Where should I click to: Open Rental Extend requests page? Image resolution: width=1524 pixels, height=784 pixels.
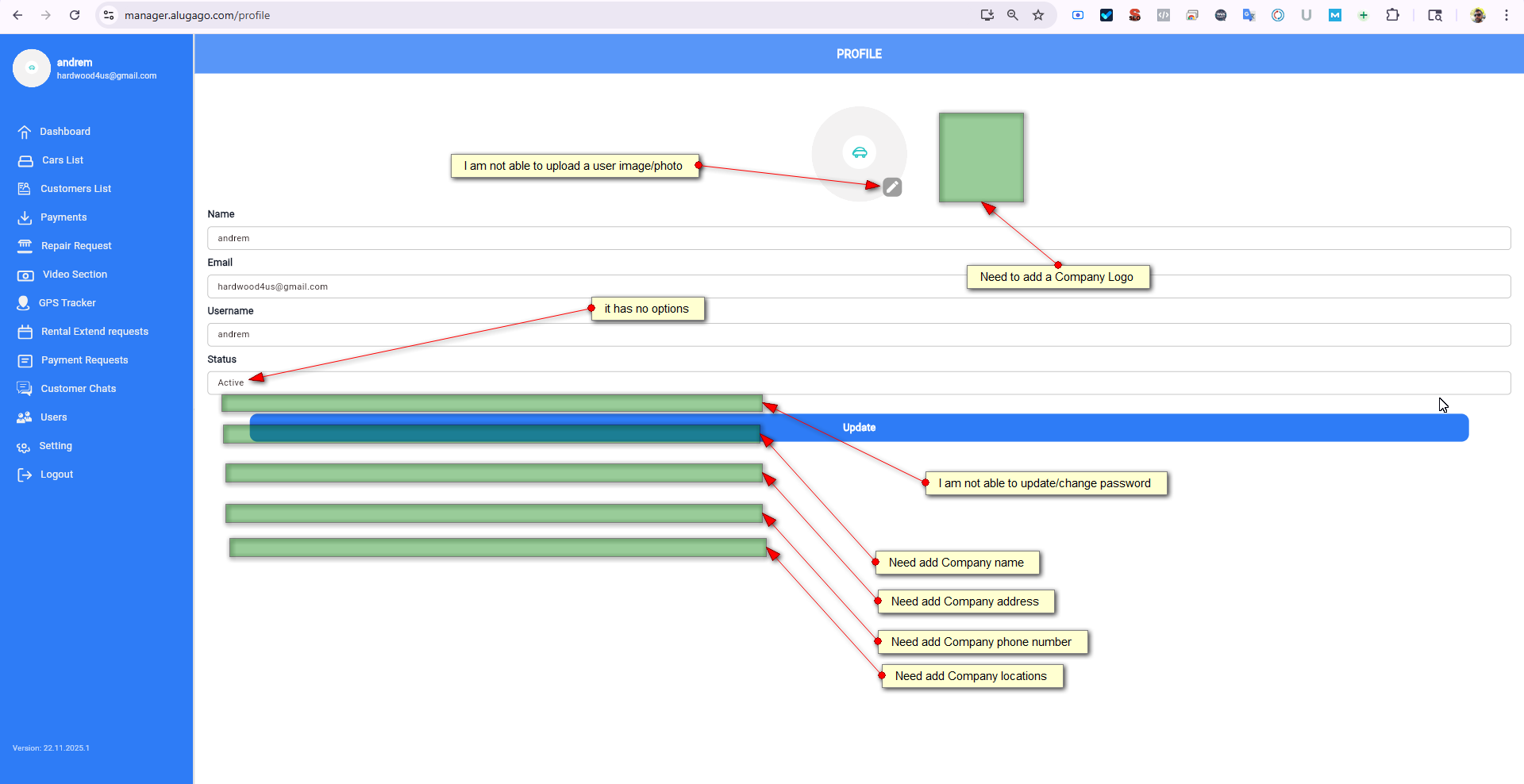94,332
